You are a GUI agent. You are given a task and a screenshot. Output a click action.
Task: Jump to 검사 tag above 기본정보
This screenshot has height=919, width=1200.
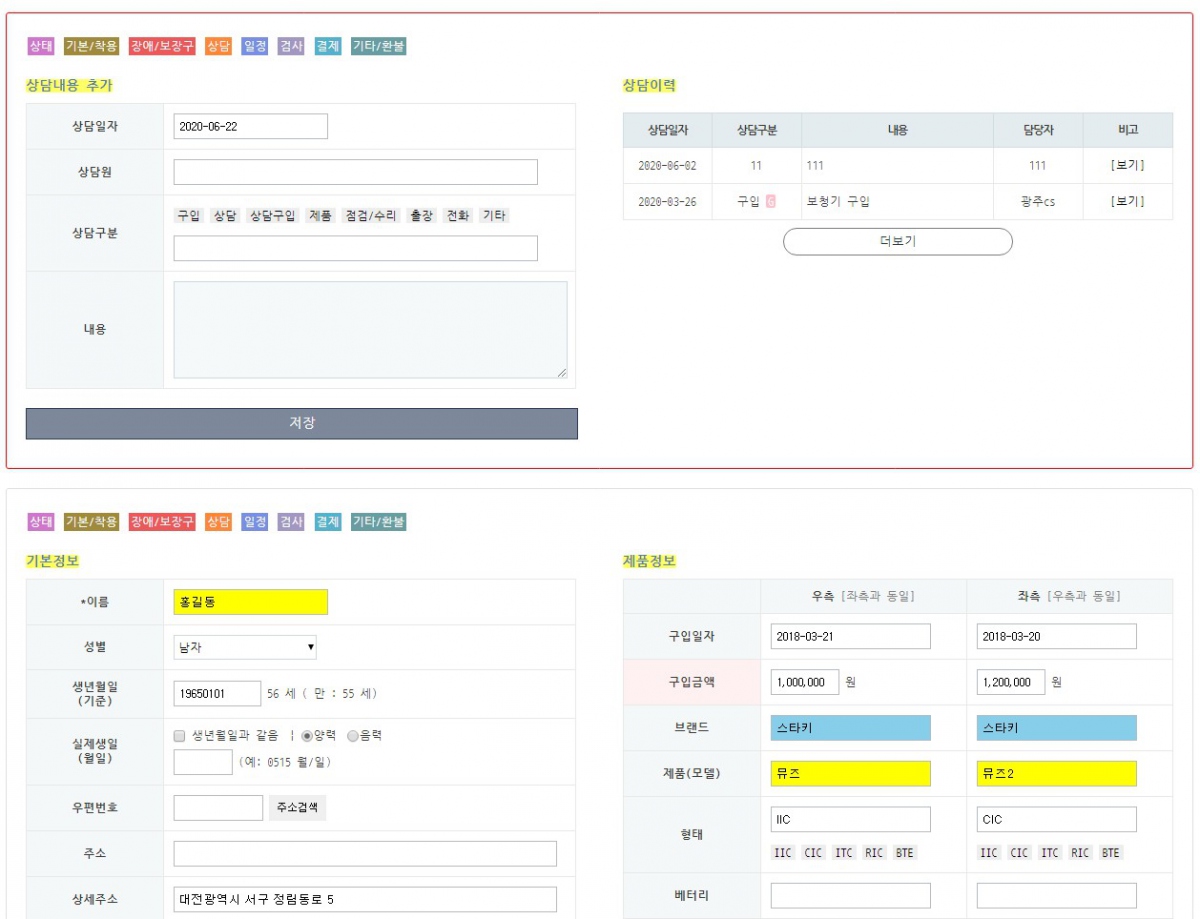pyautogui.click(x=291, y=522)
